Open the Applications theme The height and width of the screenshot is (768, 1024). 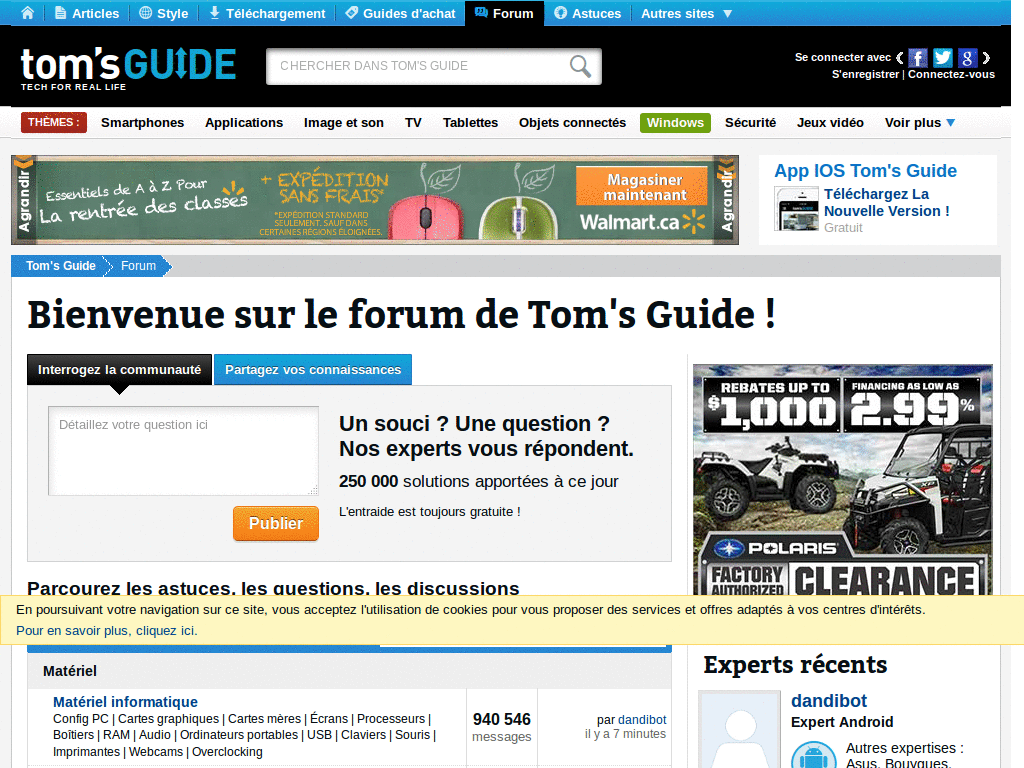[244, 123]
